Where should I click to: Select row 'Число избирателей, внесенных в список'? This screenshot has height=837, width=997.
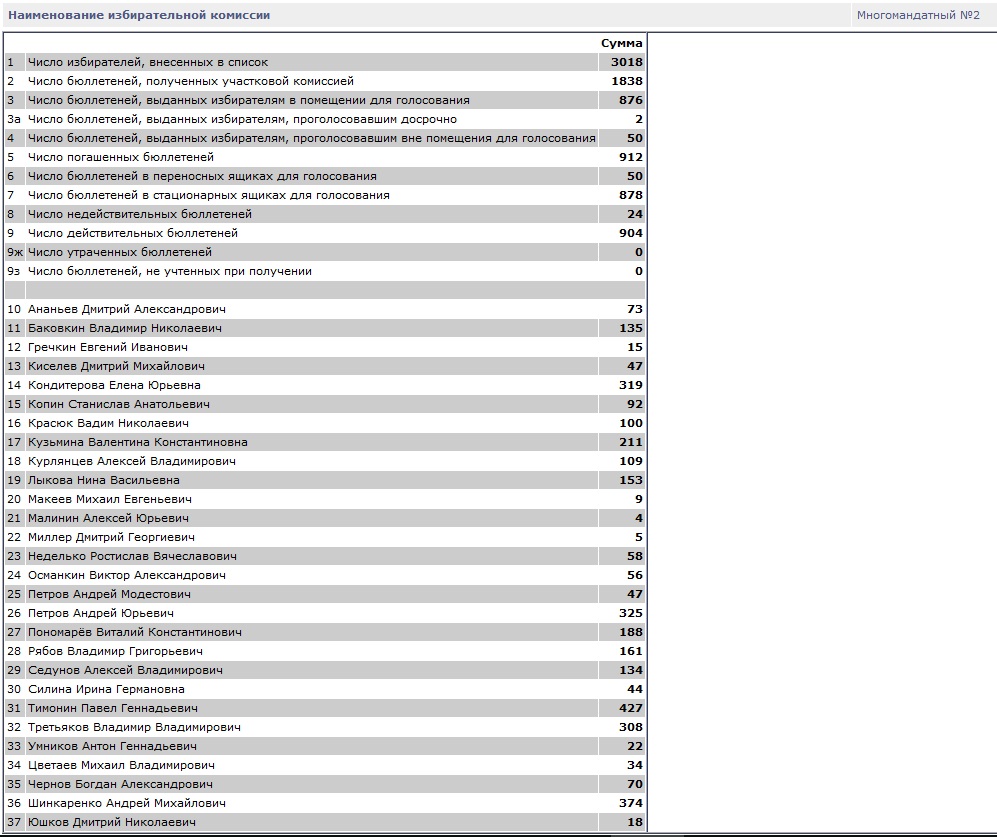[148, 62]
